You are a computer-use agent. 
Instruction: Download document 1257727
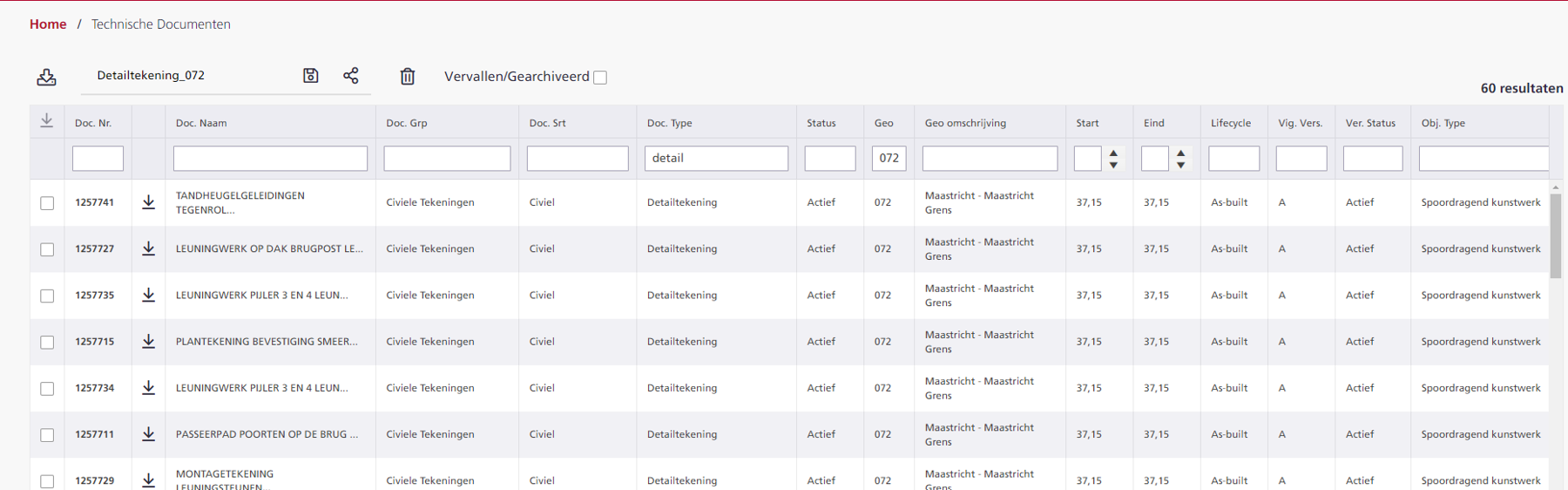[x=149, y=248]
